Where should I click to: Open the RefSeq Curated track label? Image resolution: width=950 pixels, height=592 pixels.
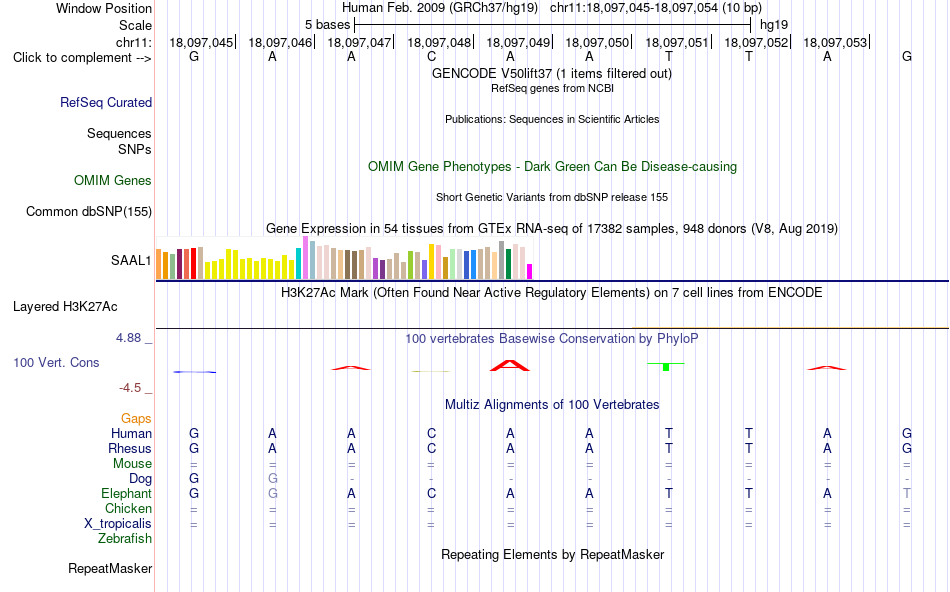pyautogui.click(x=106, y=102)
